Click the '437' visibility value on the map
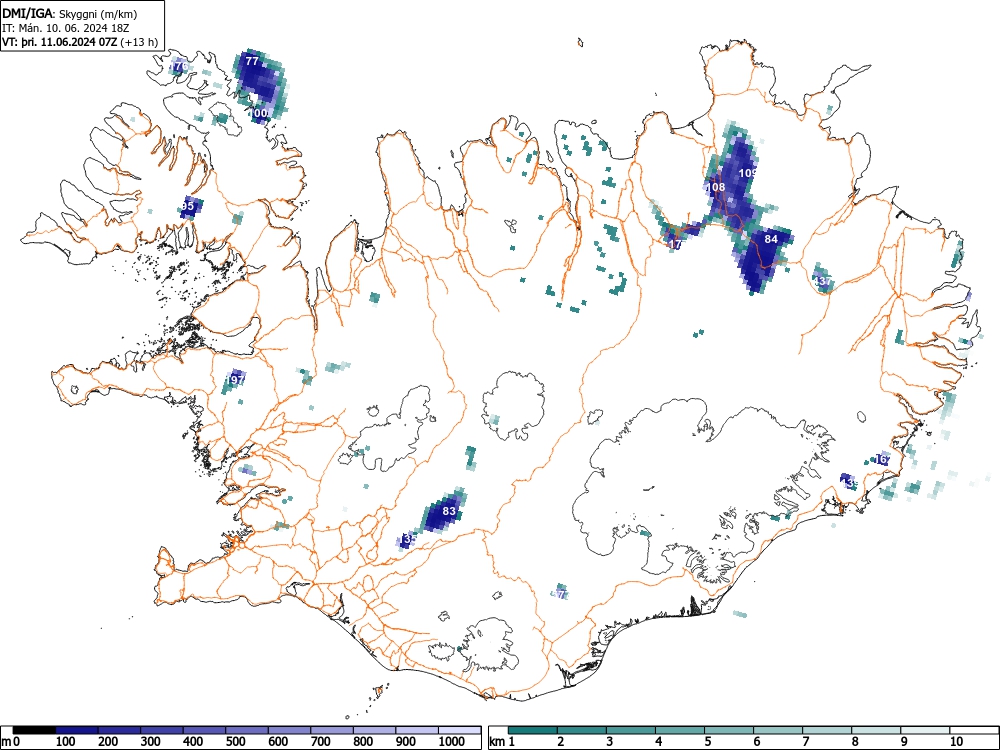The image size is (1000, 750). pos(823,281)
